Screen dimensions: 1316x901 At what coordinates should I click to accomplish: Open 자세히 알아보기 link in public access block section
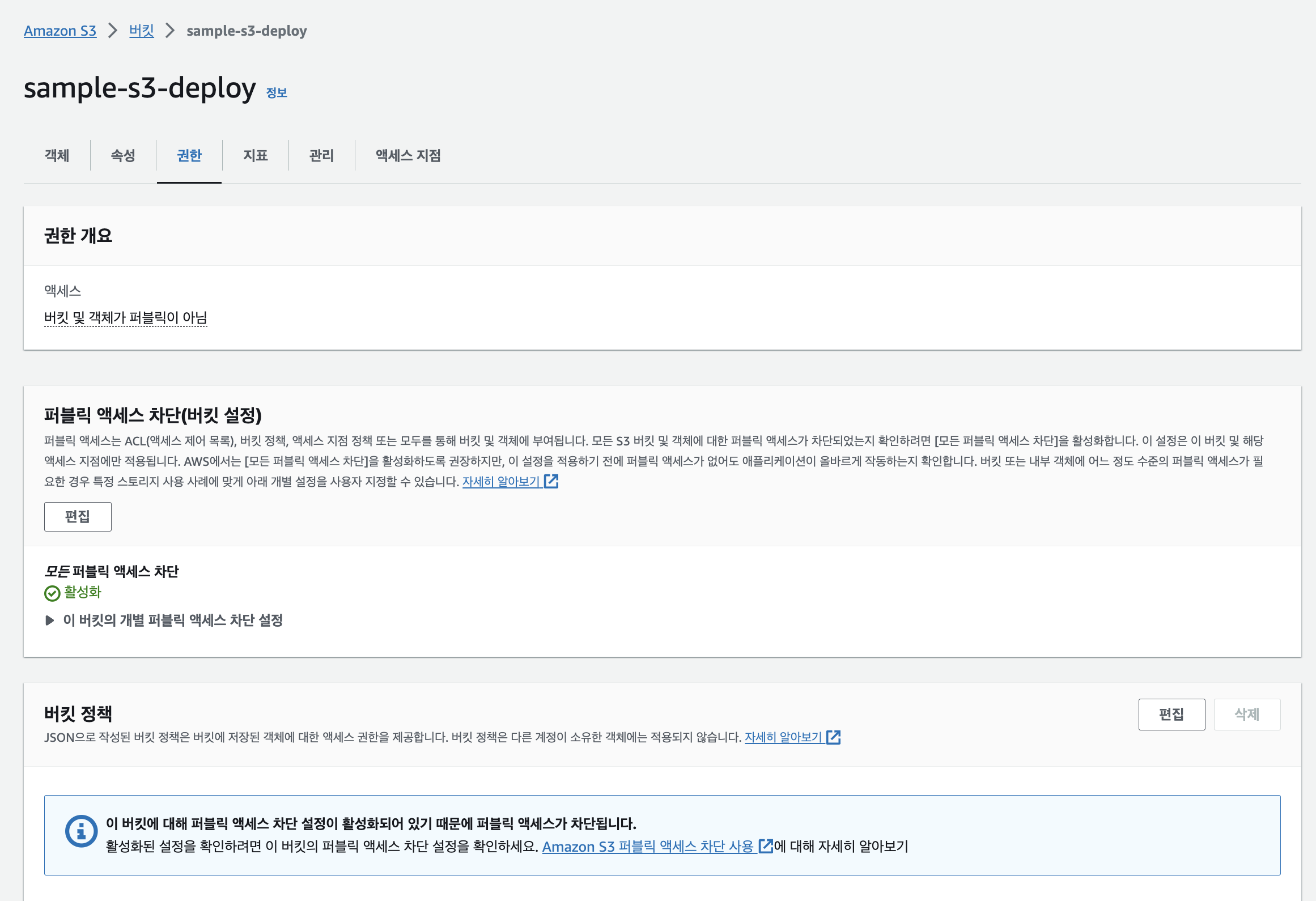click(x=501, y=482)
